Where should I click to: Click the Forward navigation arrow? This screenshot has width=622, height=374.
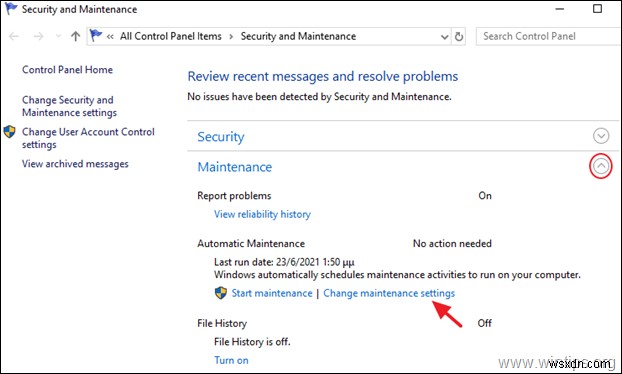click(x=38, y=36)
